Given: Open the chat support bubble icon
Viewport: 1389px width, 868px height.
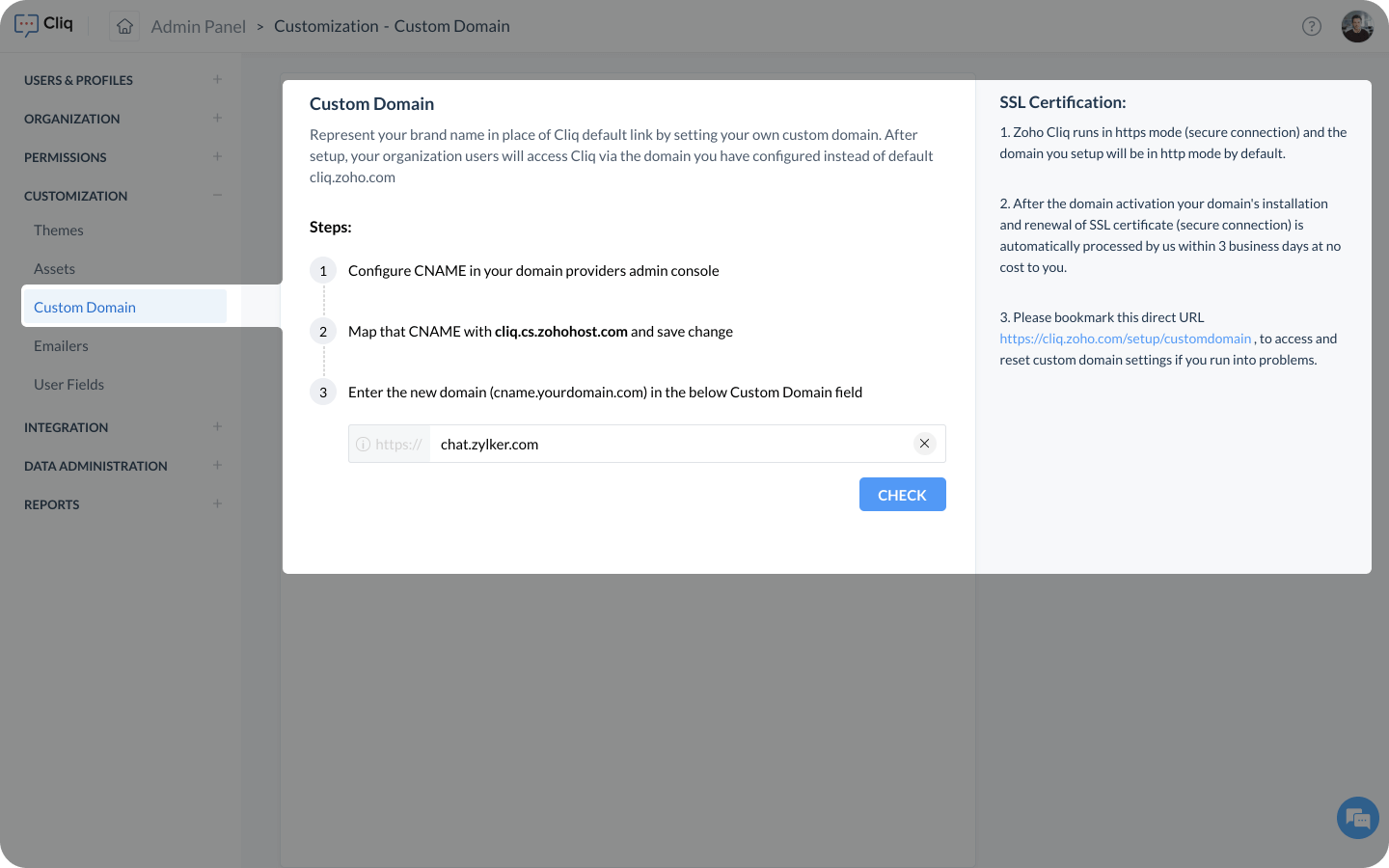Looking at the screenshot, I should 1357,819.
